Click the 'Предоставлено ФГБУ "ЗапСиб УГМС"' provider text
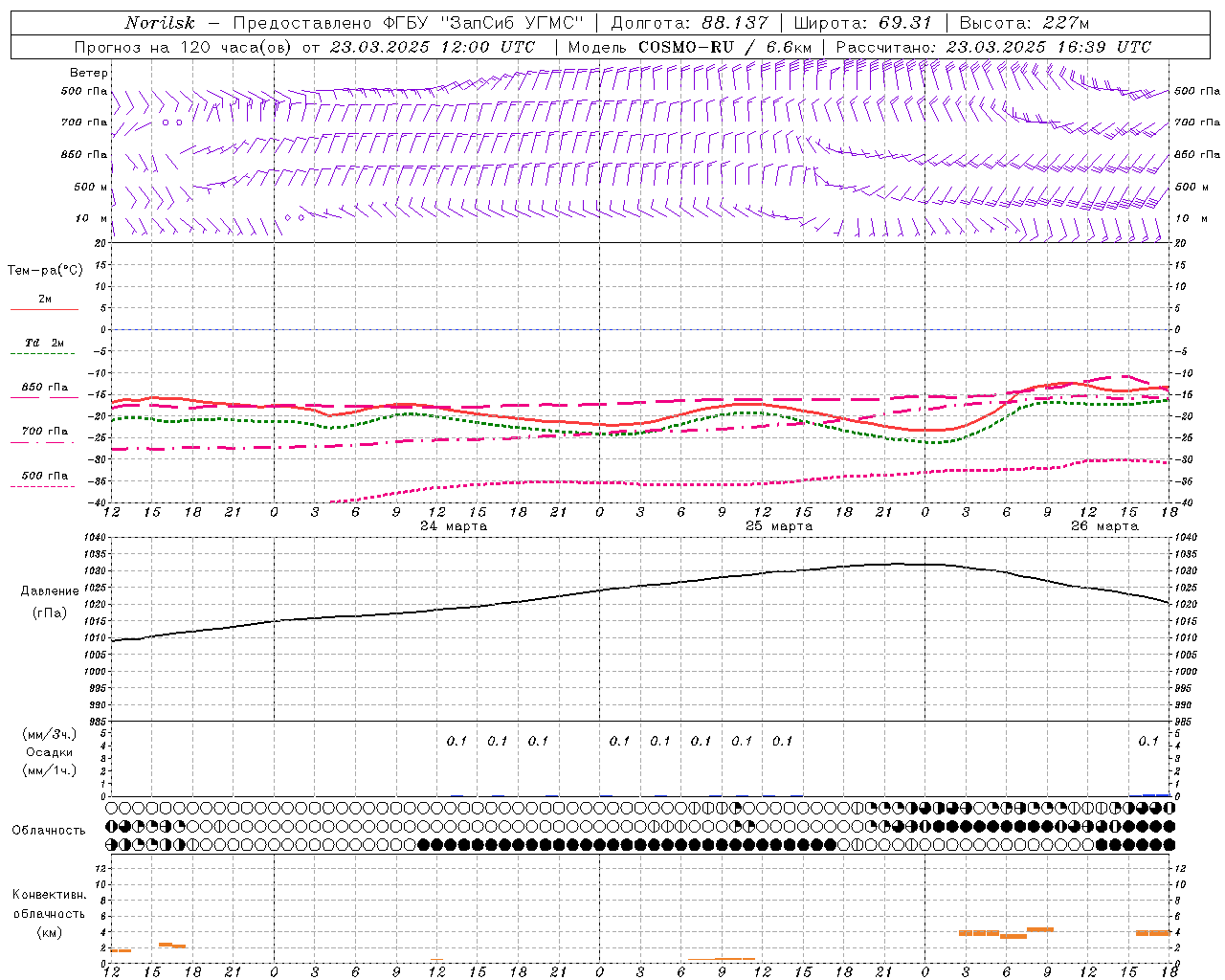Screen dimensions: 1225x980 click(409, 23)
